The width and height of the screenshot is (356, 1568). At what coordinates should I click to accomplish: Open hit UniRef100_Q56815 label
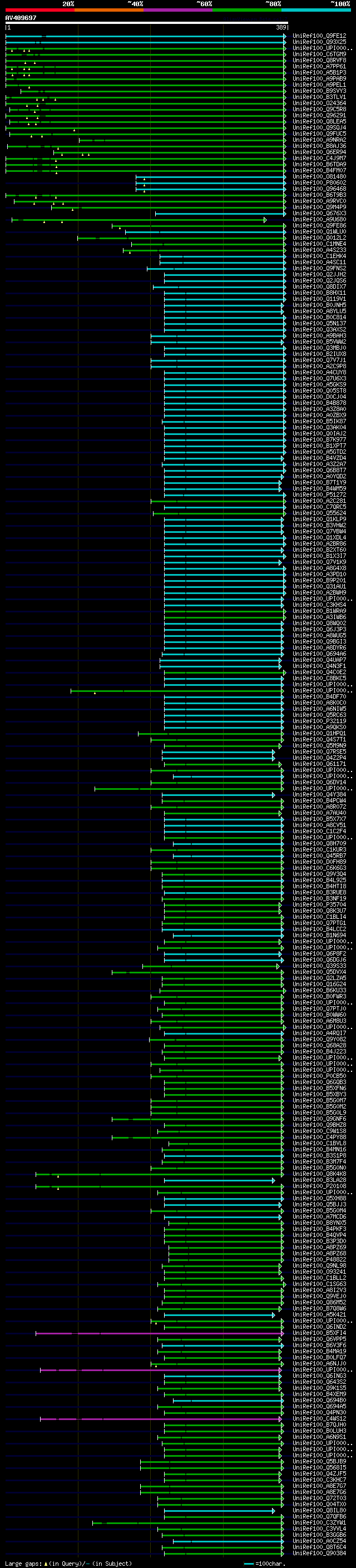[319, 1467]
